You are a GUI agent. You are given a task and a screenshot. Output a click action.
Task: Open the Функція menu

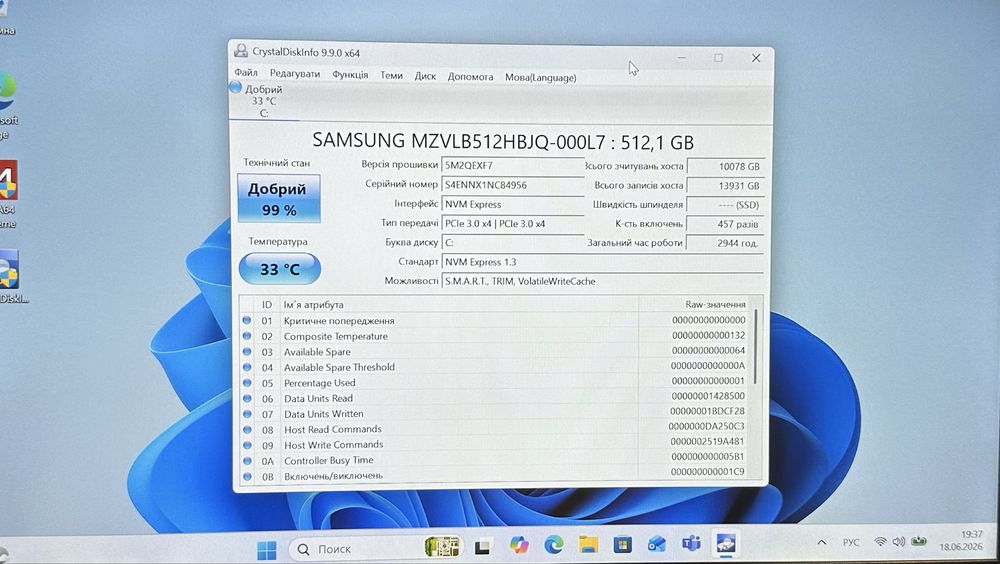350,75
